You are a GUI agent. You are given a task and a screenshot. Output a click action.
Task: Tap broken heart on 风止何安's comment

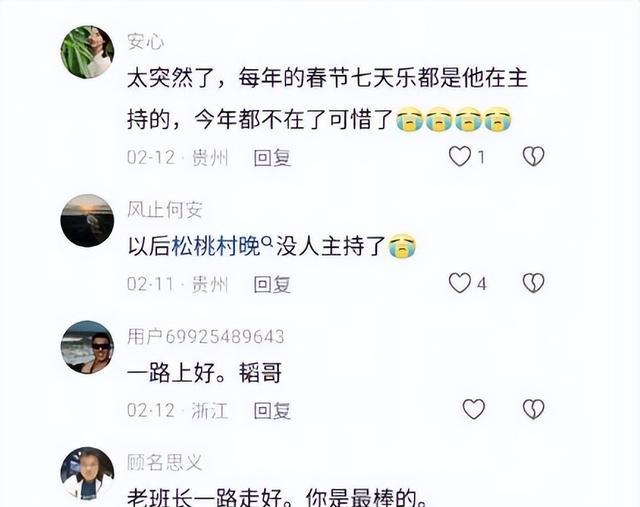click(x=533, y=283)
